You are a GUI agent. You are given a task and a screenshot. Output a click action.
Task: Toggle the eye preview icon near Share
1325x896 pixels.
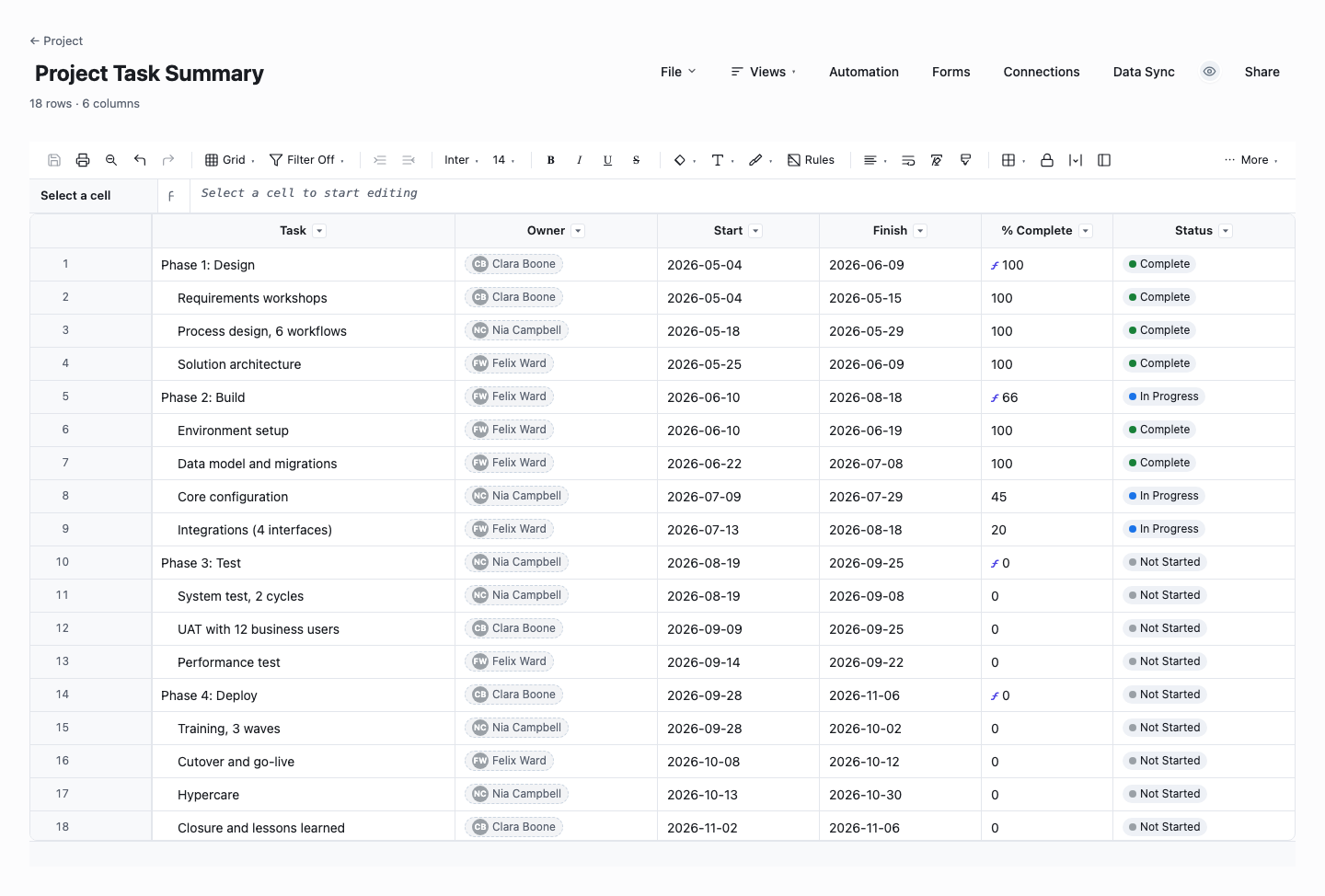1210,72
